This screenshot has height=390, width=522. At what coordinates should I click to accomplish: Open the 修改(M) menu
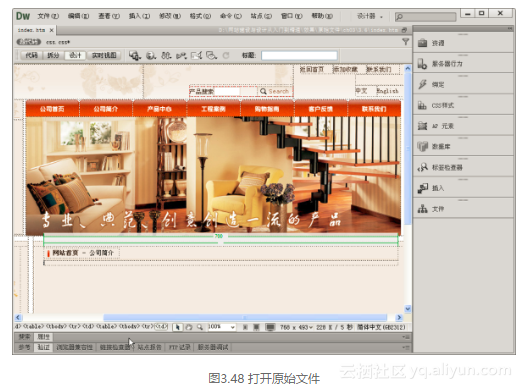pyautogui.click(x=170, y=16)
